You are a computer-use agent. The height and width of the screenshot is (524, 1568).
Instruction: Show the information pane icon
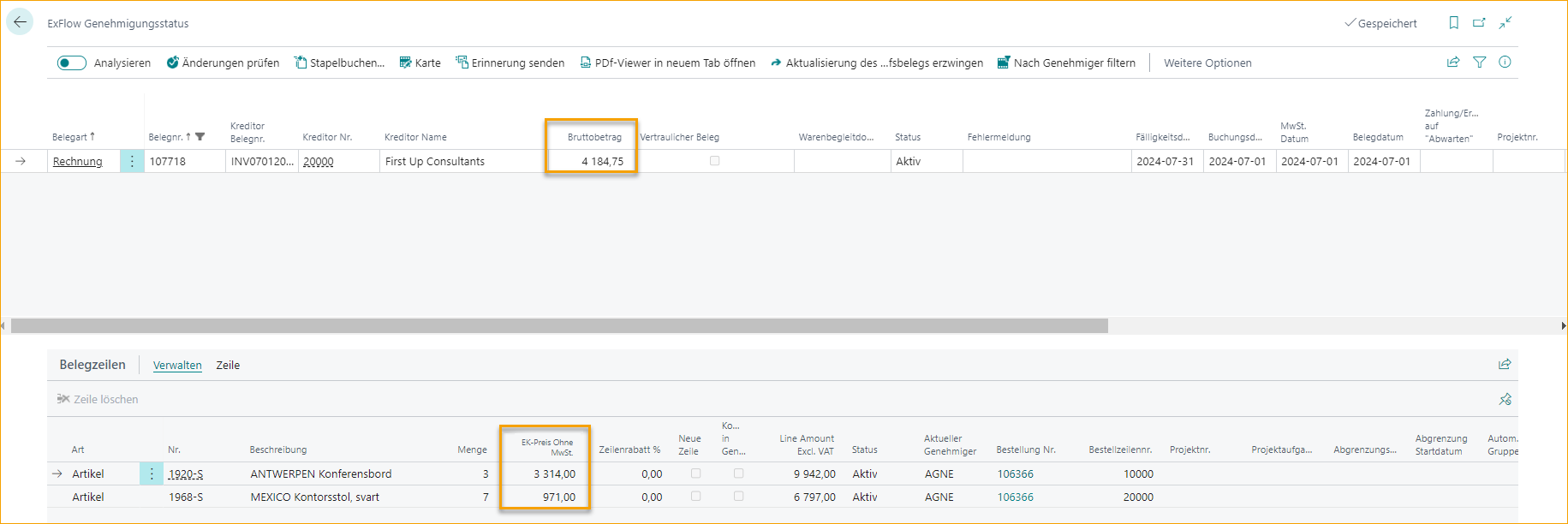[x=1505, y=63]
